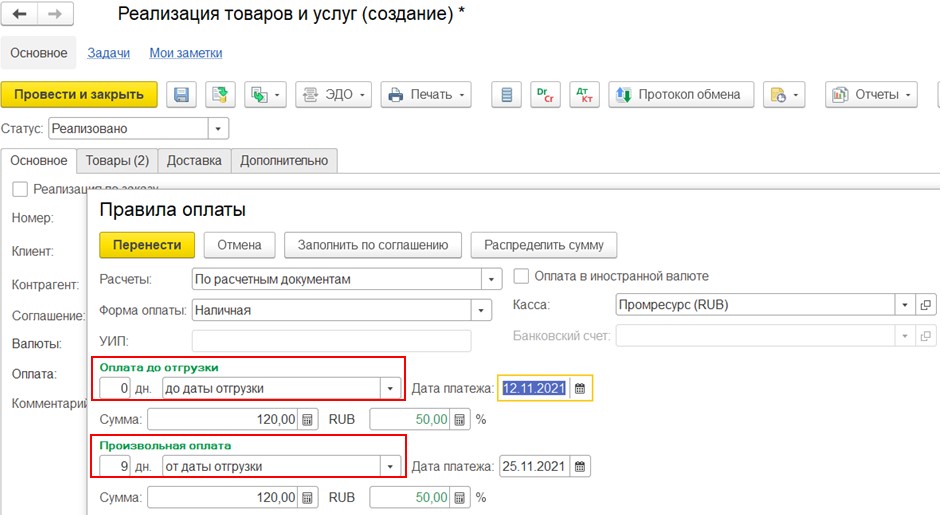Click the back navigation arrow
Screen dimensions: 943x515
click(21, 14)
